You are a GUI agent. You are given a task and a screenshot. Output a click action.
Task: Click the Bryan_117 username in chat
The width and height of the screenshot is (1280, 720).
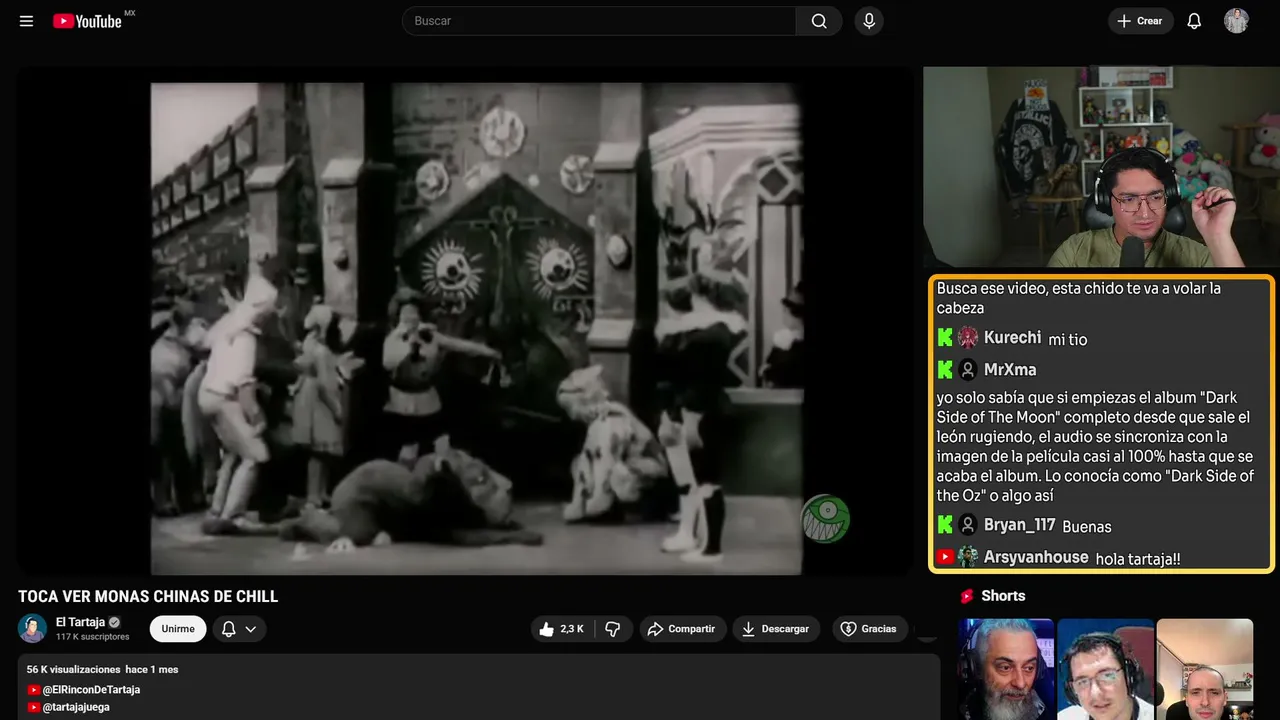click(1019, 525)
